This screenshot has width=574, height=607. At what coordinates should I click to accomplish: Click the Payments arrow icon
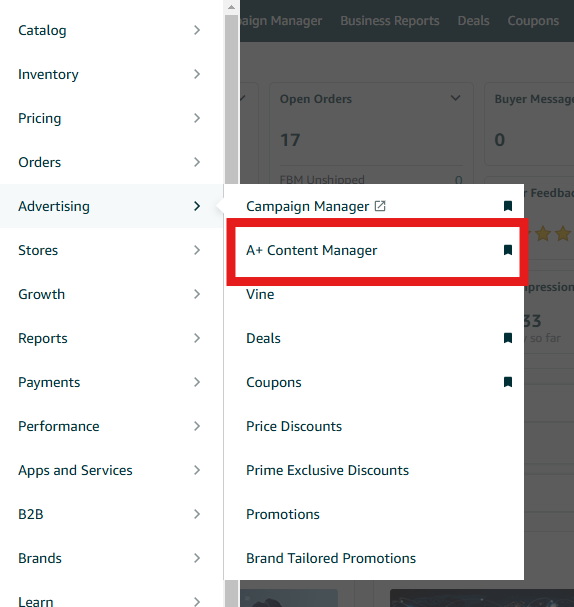tap(197, 382)
